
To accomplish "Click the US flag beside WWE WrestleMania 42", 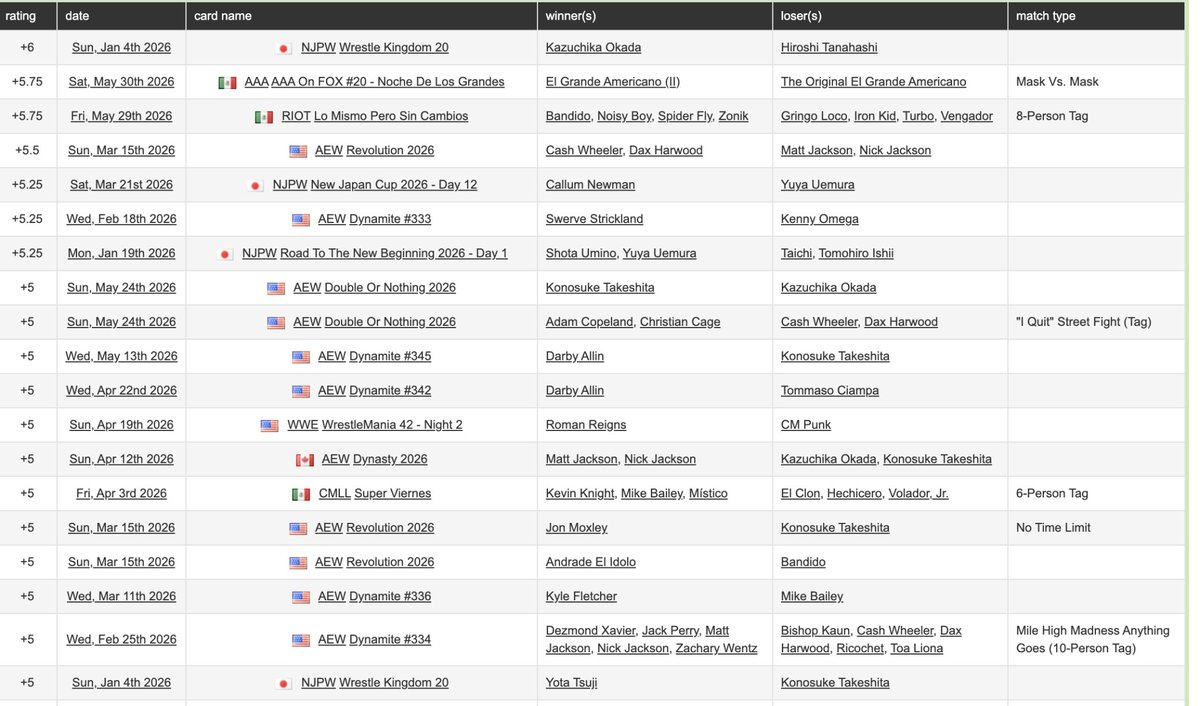I will click(269, 425).
